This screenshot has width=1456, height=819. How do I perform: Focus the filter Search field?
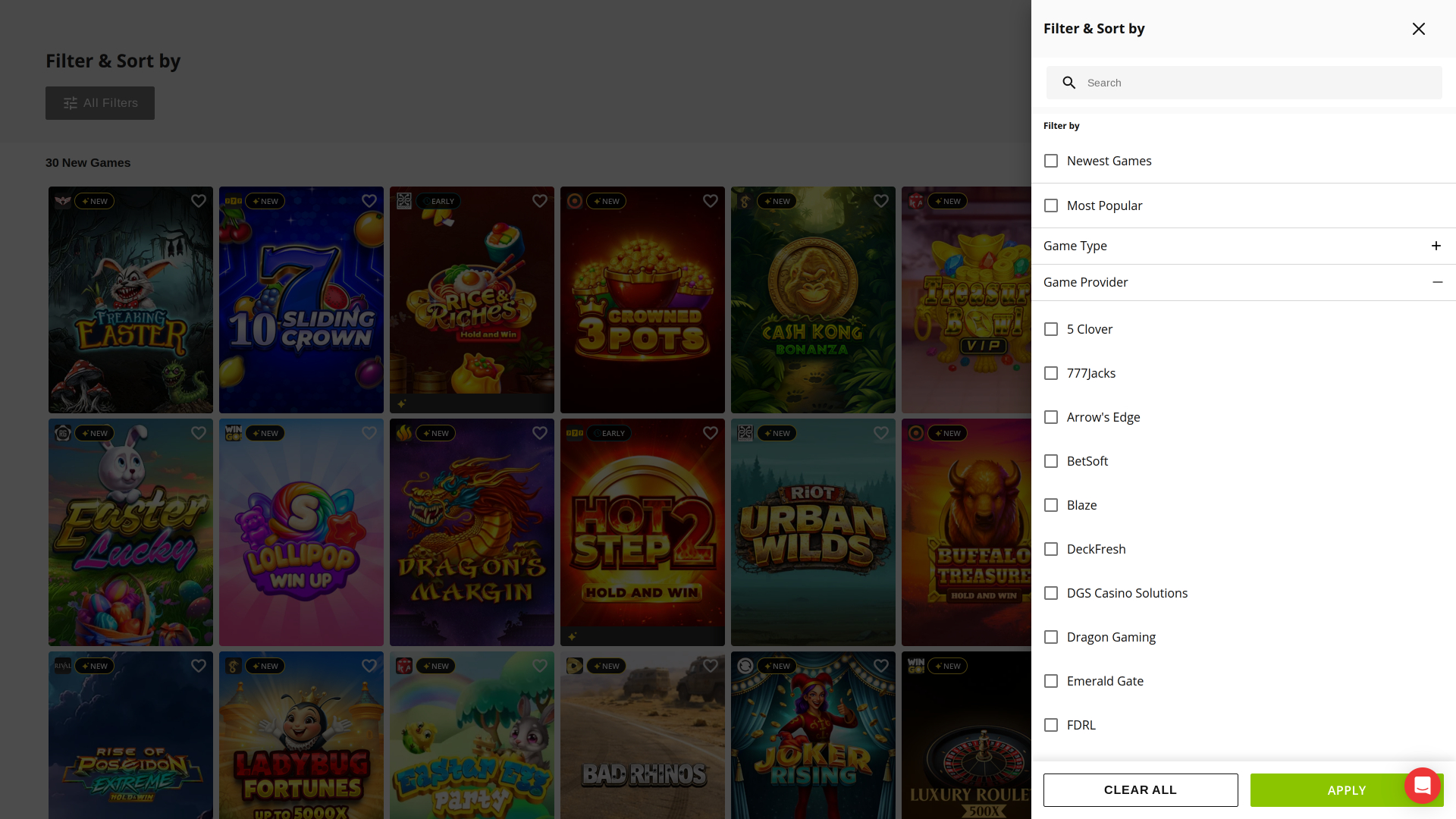[x=1244, y=83]
